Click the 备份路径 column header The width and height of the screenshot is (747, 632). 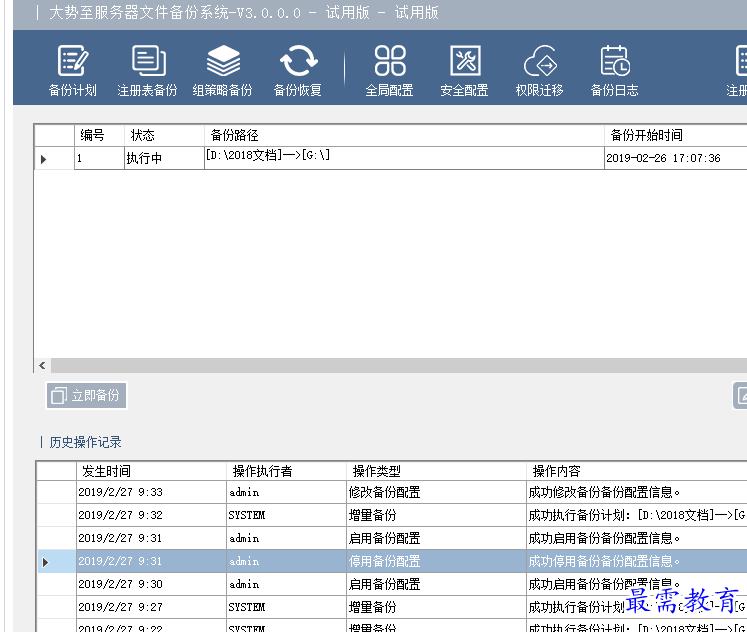click(x=404, y=135)
